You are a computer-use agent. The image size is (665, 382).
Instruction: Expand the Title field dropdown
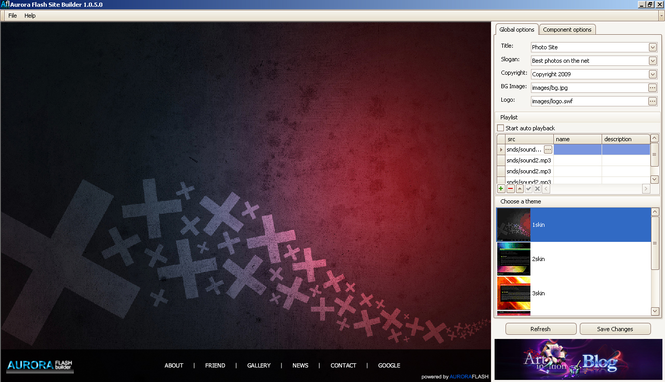click(x=652, y=47)
